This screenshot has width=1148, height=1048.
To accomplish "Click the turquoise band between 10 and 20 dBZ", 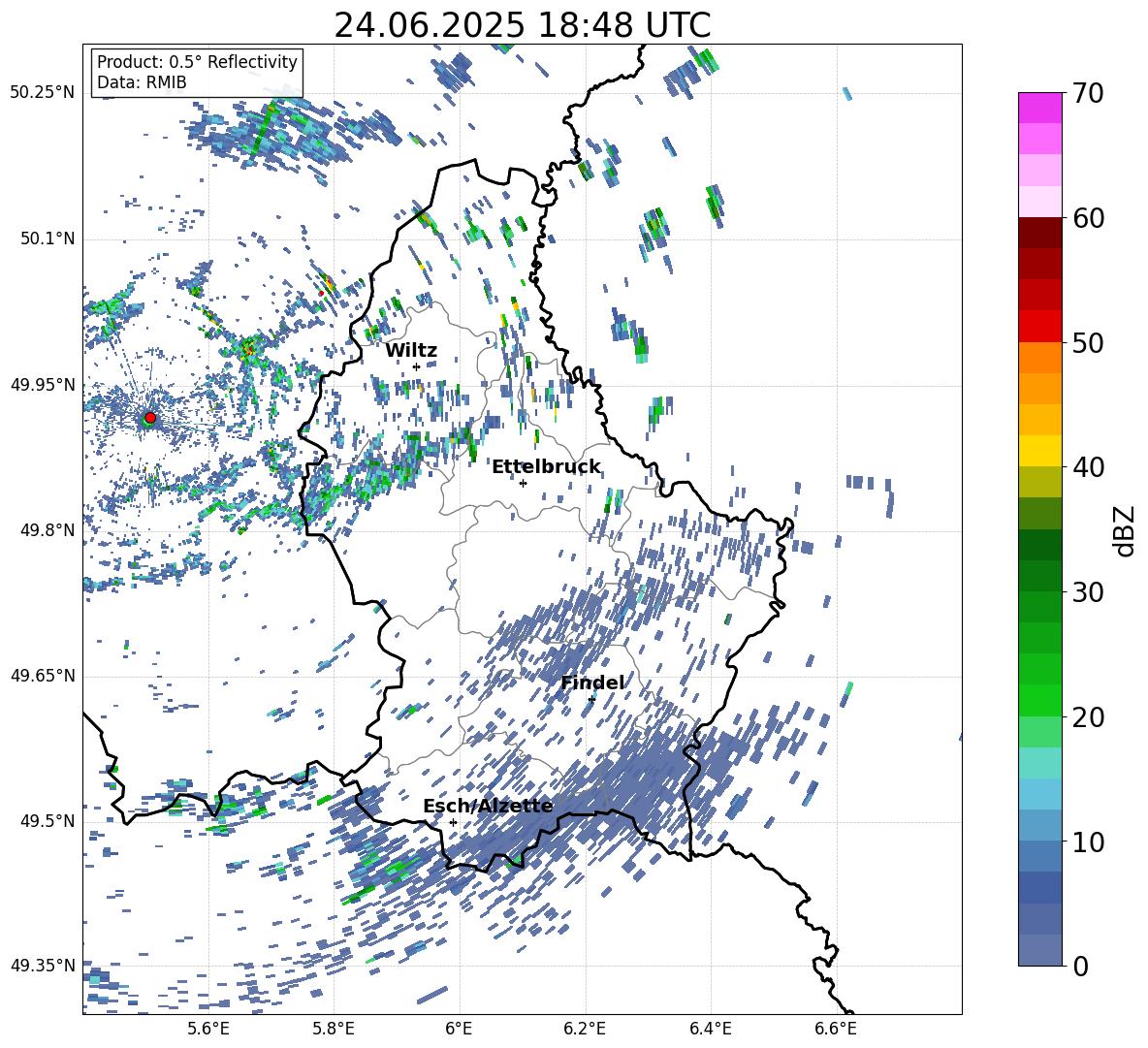I will (x=1039, y=763).
